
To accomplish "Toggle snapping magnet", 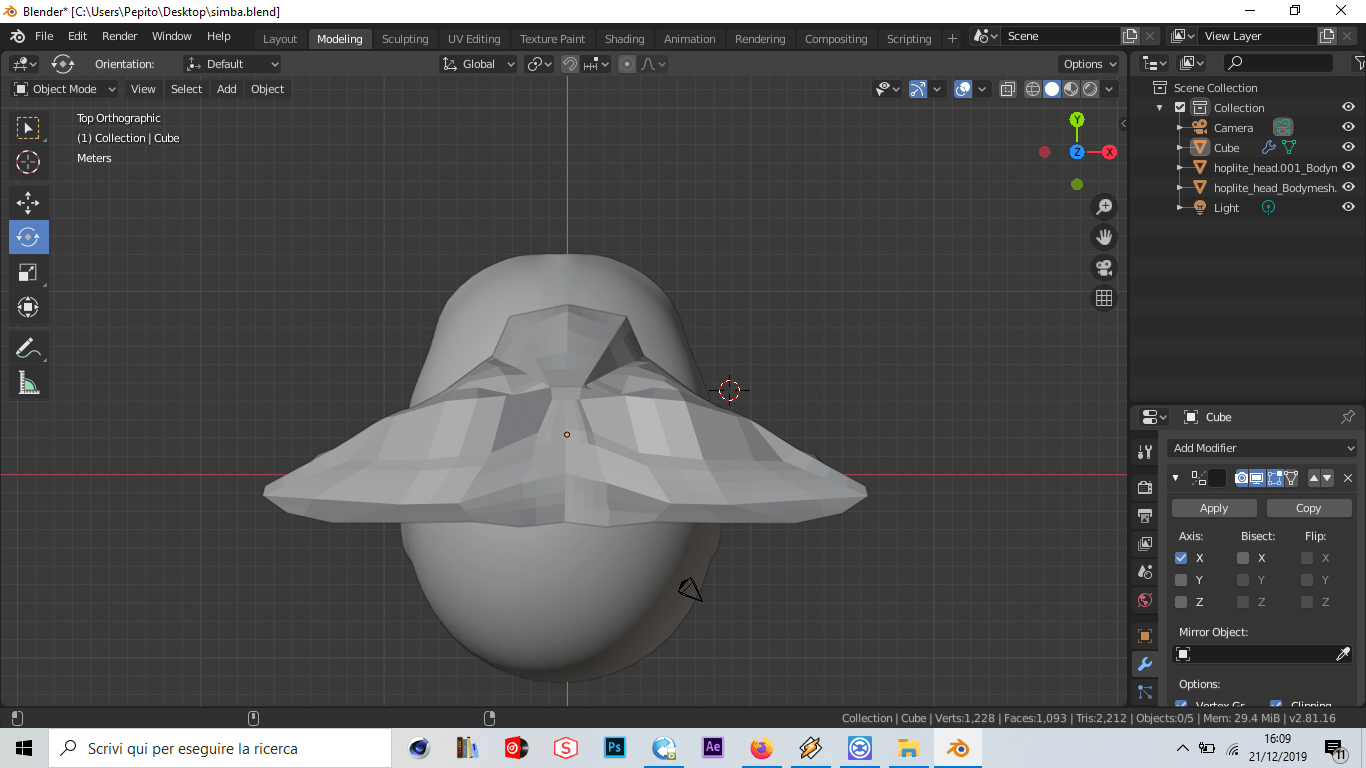I will pos(570,64).
